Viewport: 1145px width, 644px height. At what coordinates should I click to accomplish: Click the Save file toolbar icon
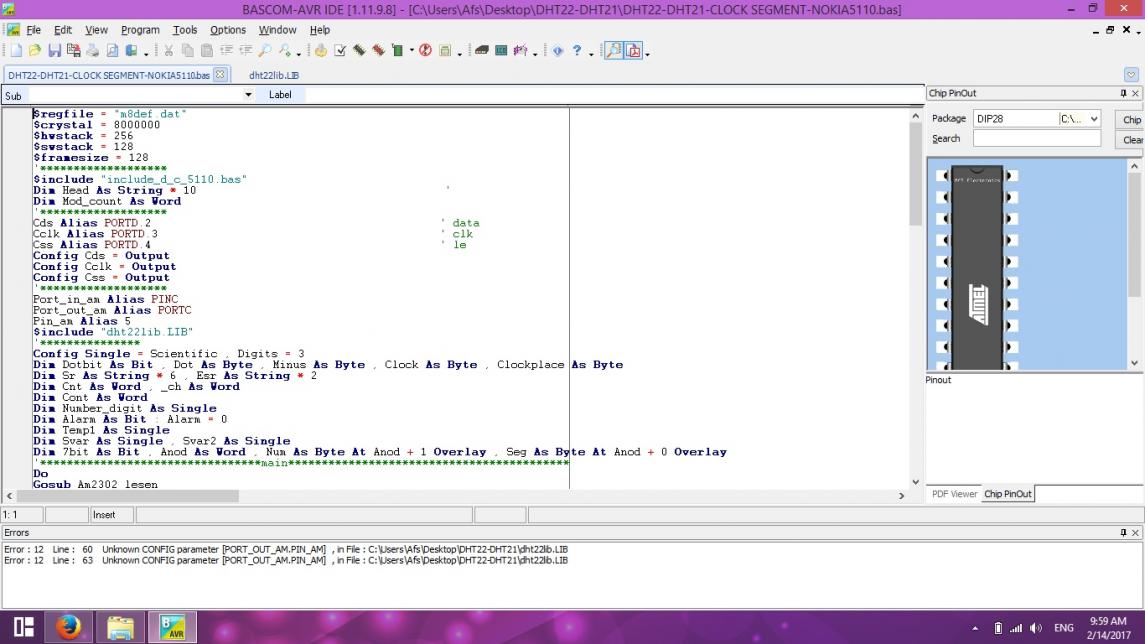[x=54, y=51]
